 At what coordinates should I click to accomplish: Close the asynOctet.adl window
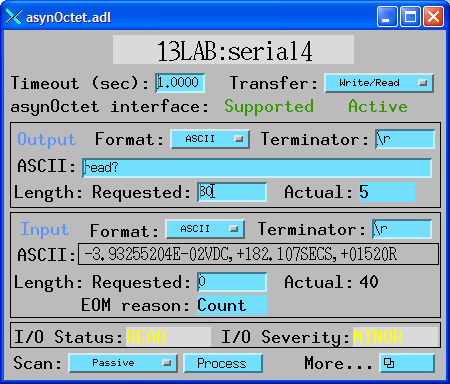[x=433, y=16]
